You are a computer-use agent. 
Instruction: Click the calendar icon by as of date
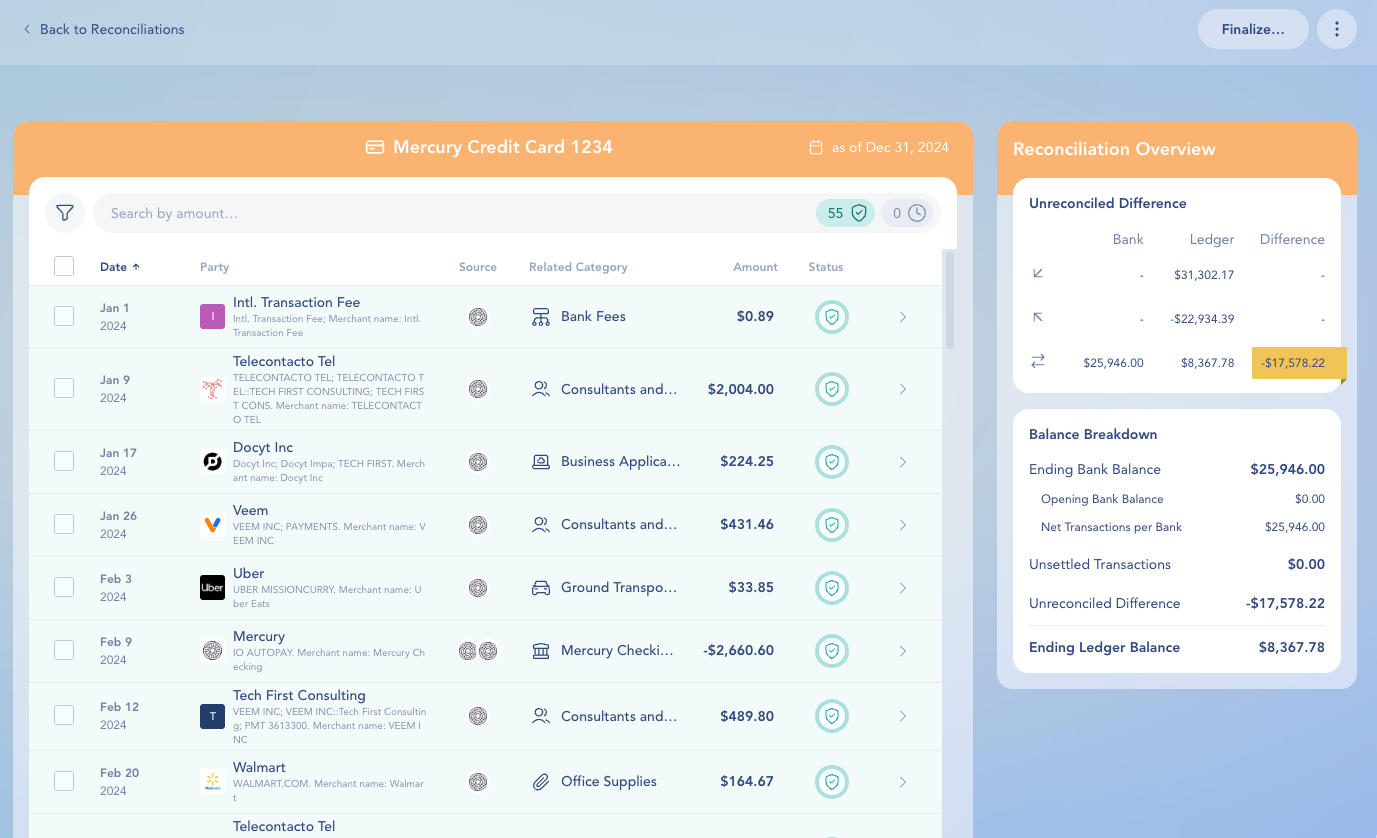[816, 147]
